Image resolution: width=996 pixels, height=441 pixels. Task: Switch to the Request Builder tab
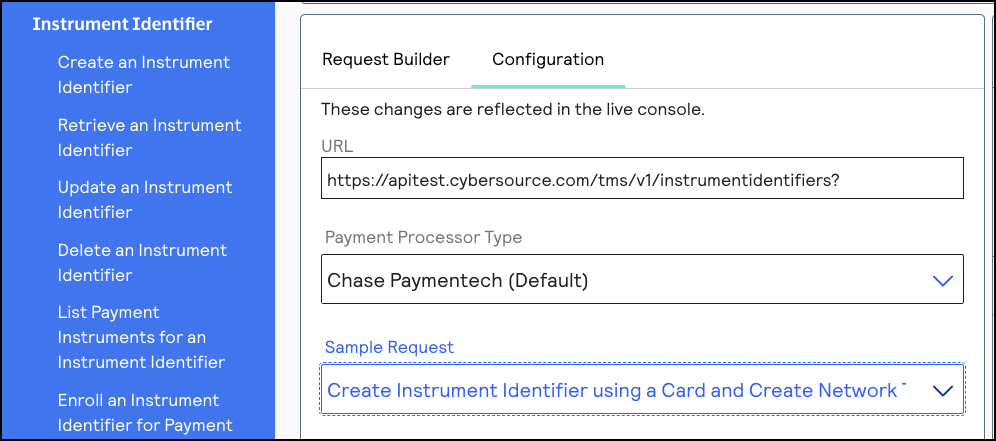coord(385,60)
